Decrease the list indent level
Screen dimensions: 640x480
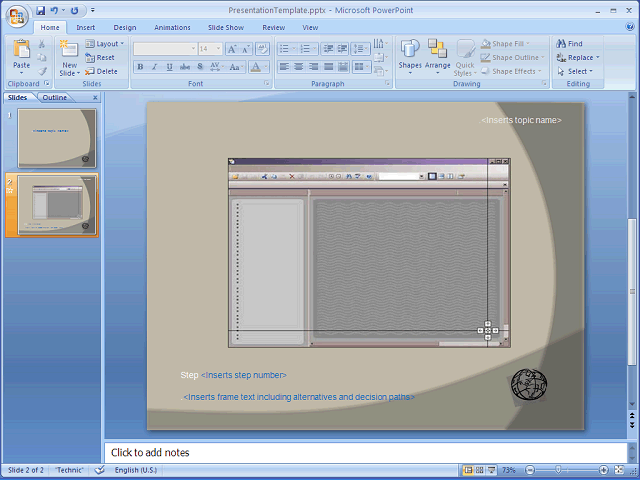(x=328, y=49)
